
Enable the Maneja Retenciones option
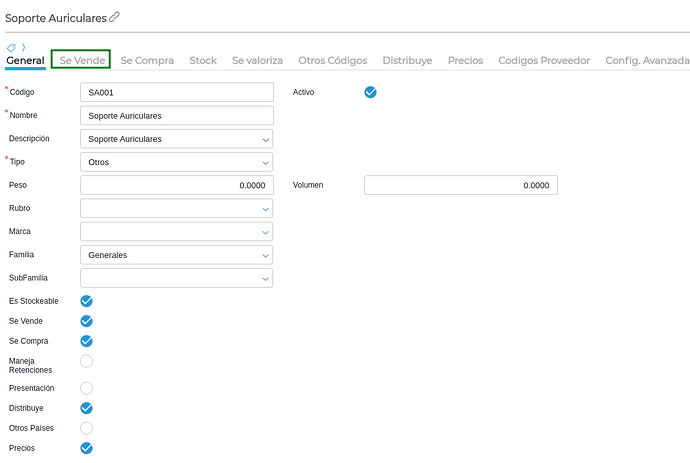pyautogui.click(x=86, y=361)
